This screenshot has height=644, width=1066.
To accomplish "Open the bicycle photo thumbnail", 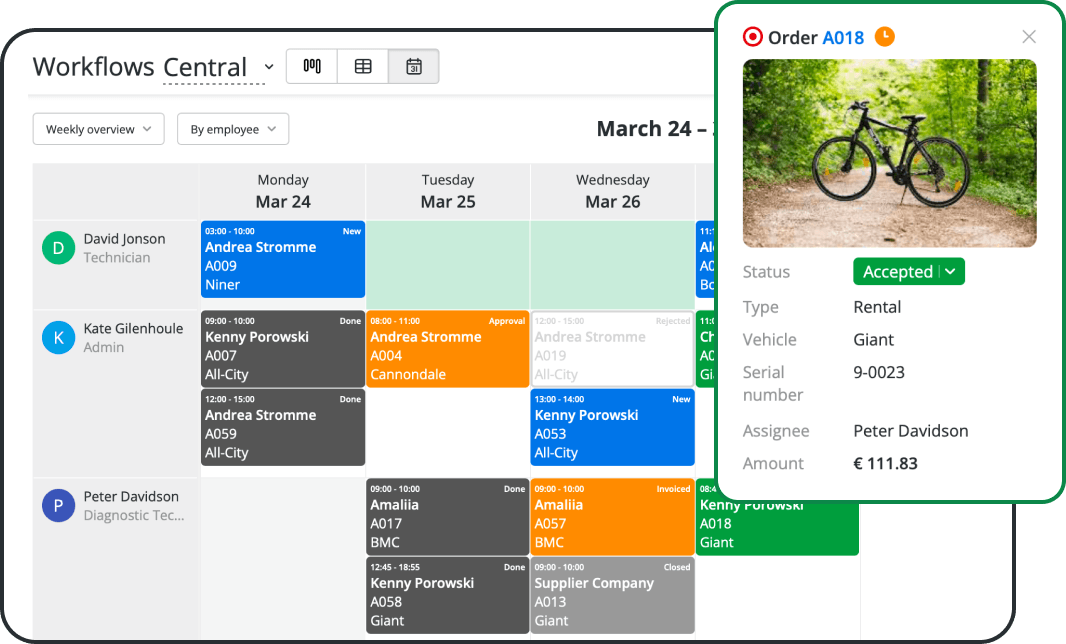I will pos(889,153).
